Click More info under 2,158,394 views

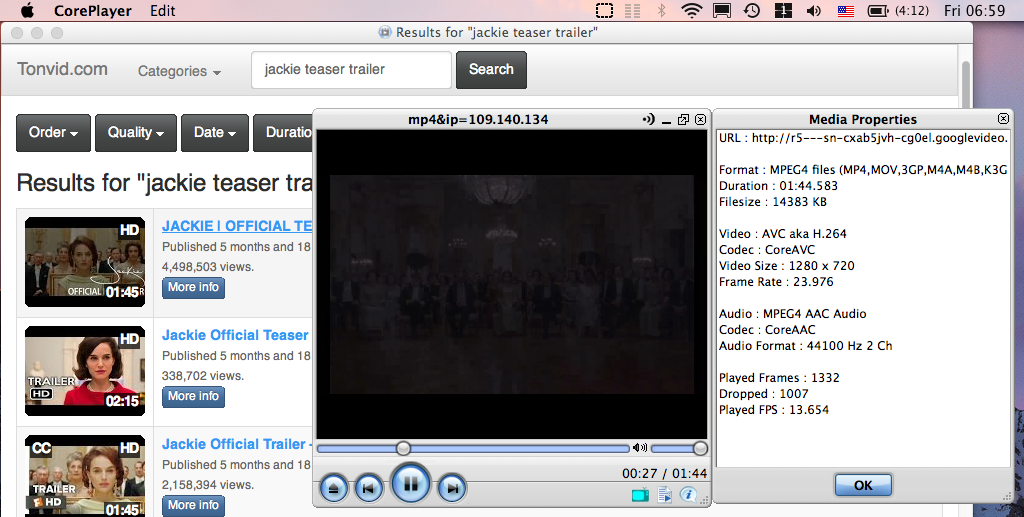pos(193,505)
